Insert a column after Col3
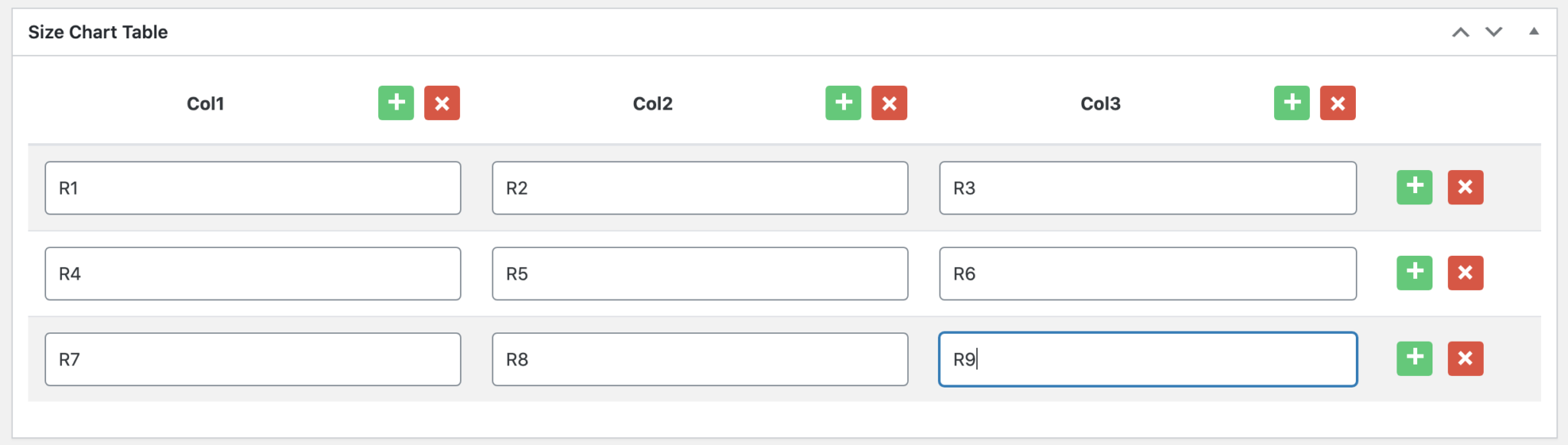Viewport: 1568px width, 445px height. tap(1291, 103)
